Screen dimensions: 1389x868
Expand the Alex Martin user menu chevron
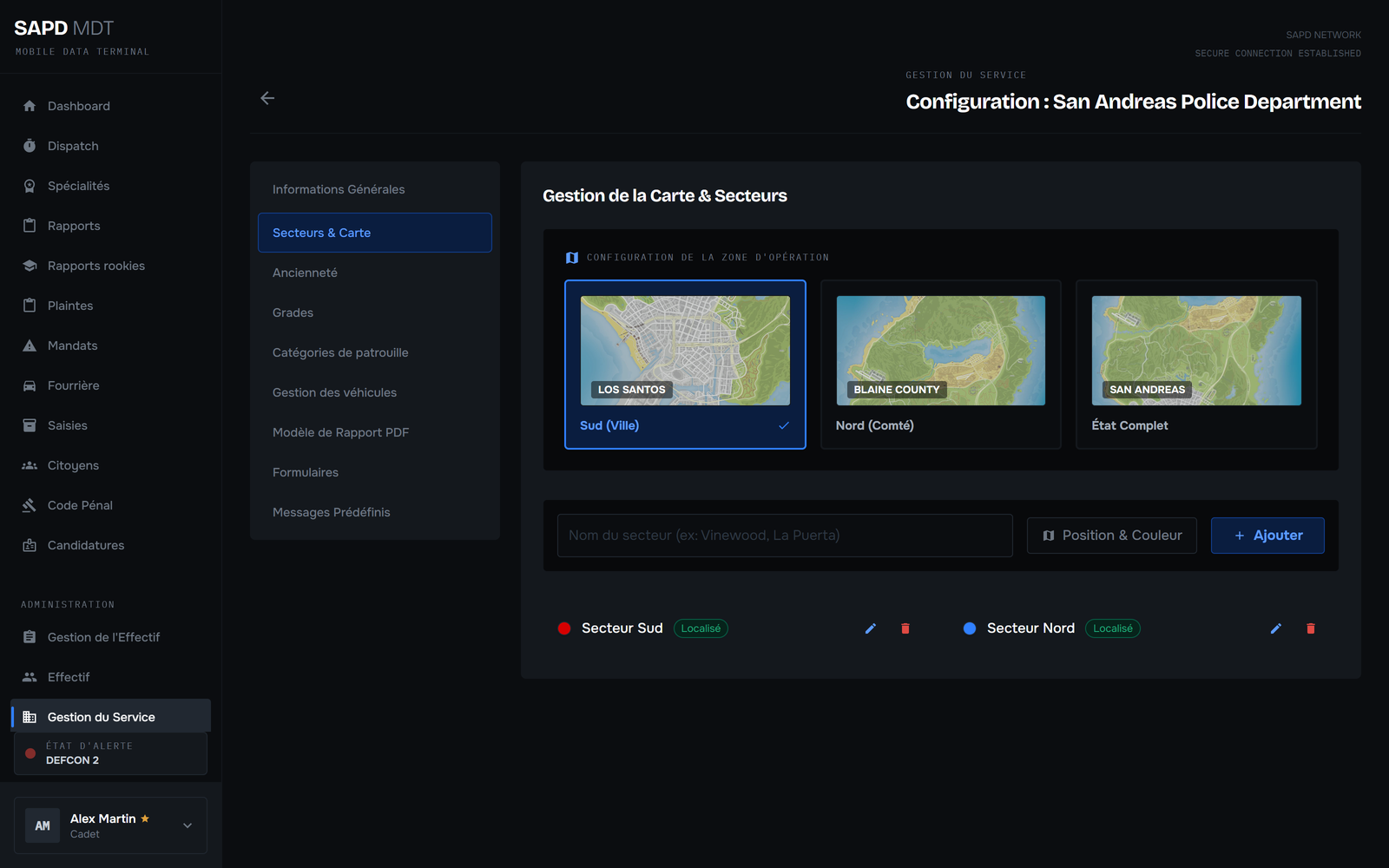click(188, 825)
